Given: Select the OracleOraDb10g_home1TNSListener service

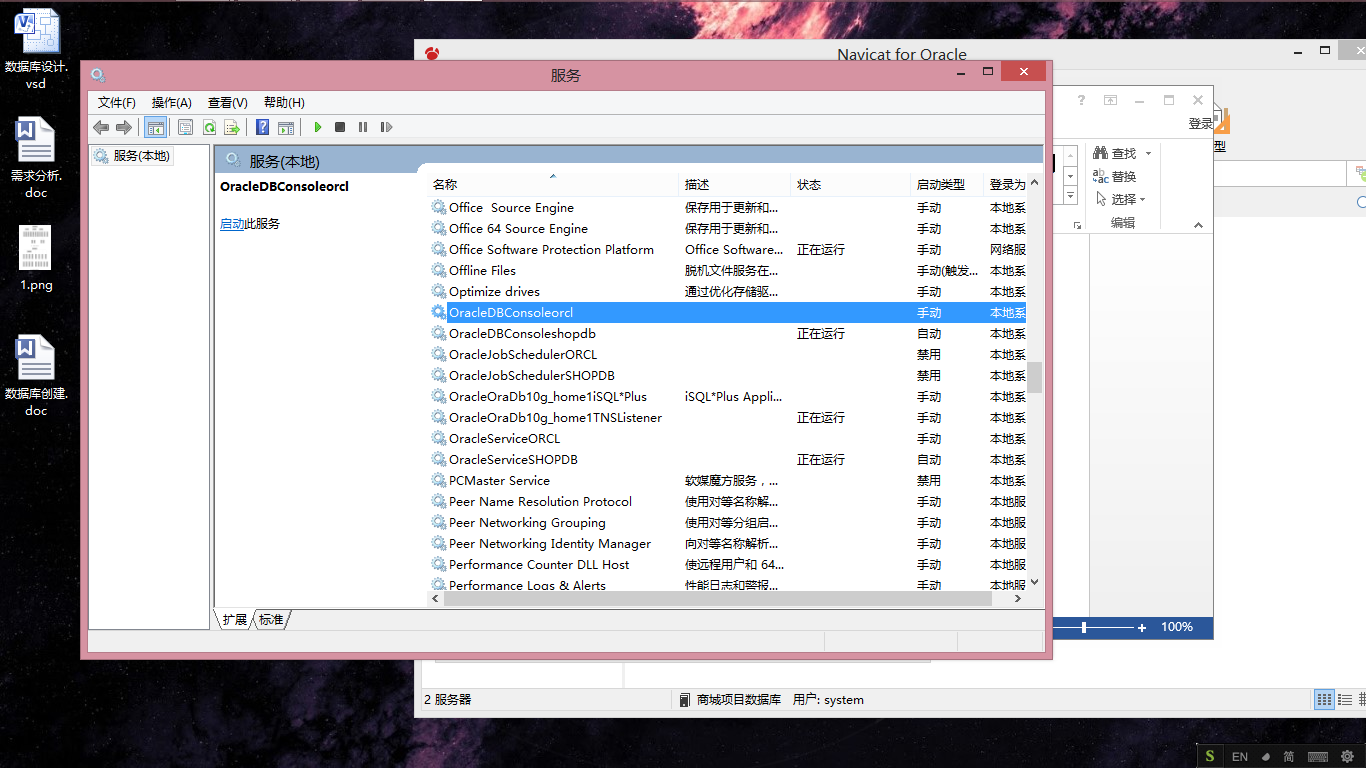Looking at the screenshot, I should (x=728, y=417).
